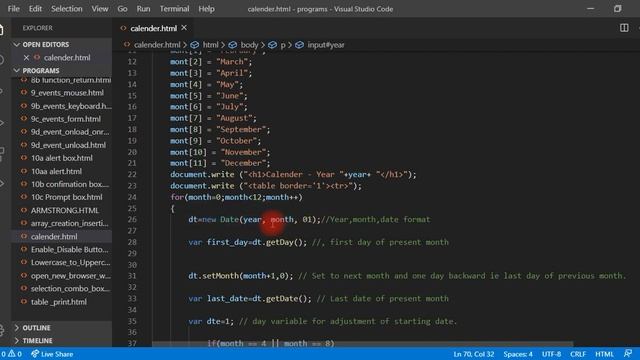Open 10b confimation box file

pos(70,184)
